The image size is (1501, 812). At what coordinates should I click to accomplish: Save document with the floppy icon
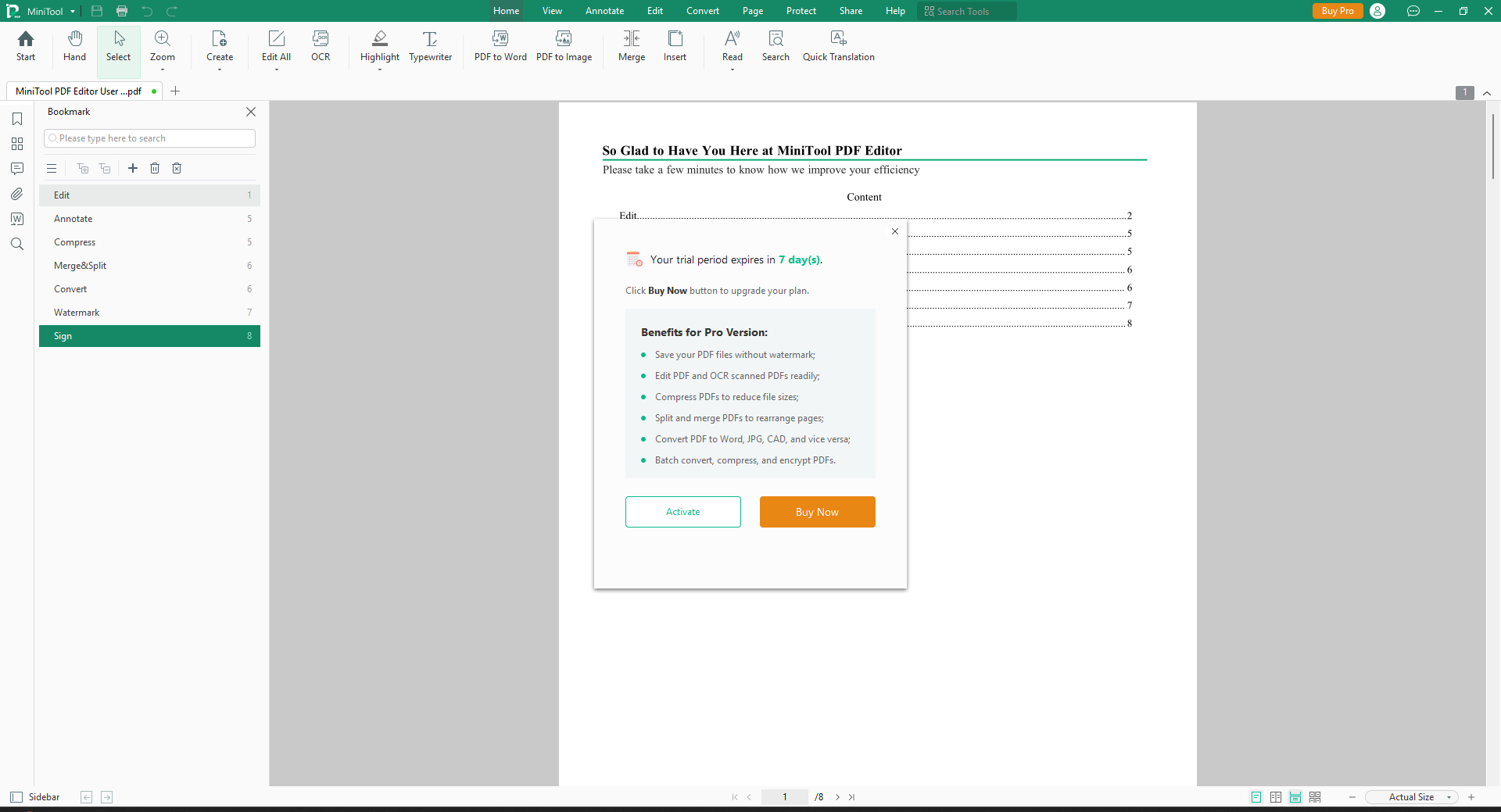pyautogui.click(x=97, y=11)
